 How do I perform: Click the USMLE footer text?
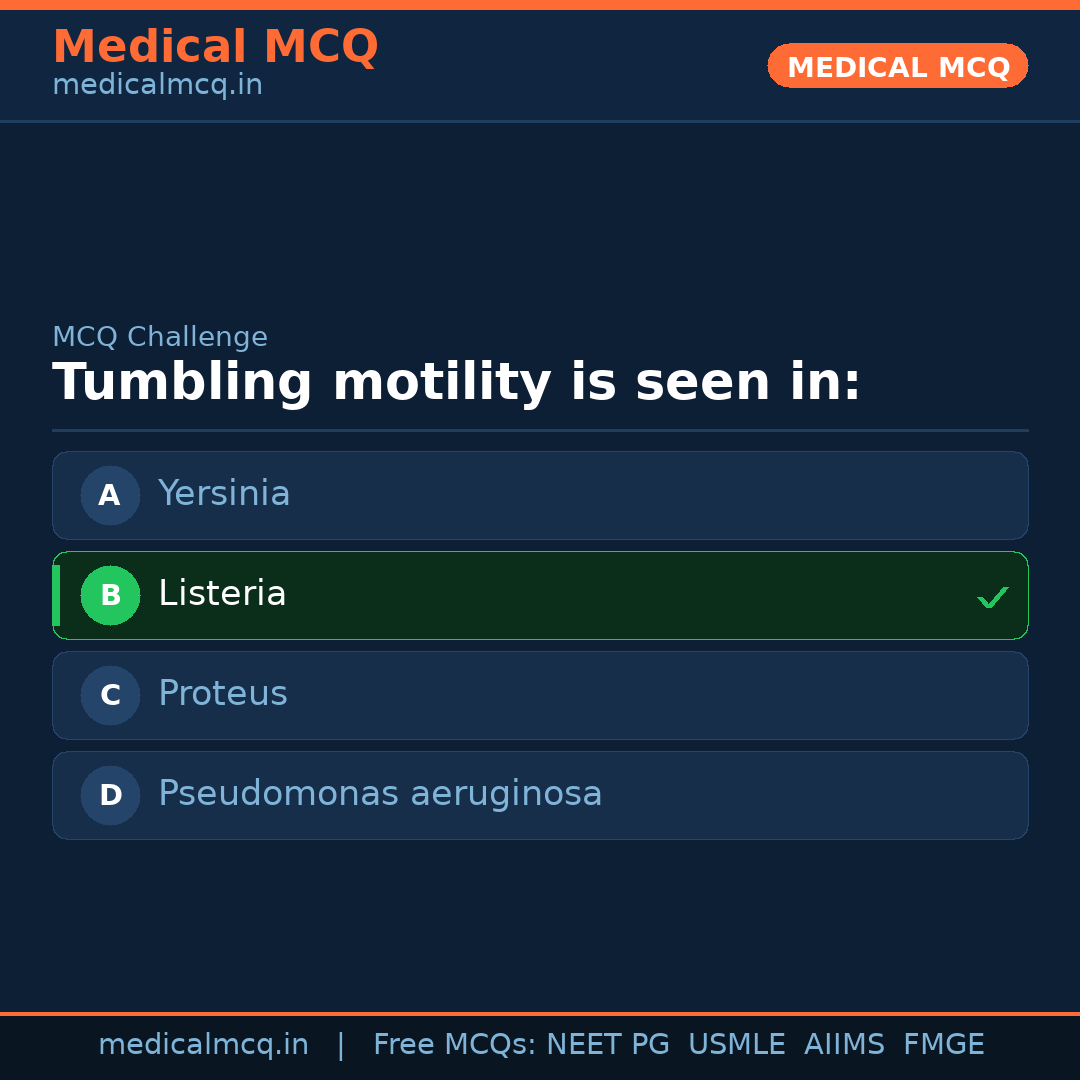(736, 1045)
